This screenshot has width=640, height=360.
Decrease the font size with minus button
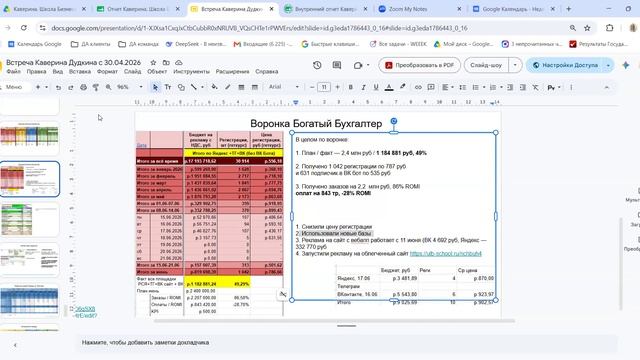pos(312,87)
